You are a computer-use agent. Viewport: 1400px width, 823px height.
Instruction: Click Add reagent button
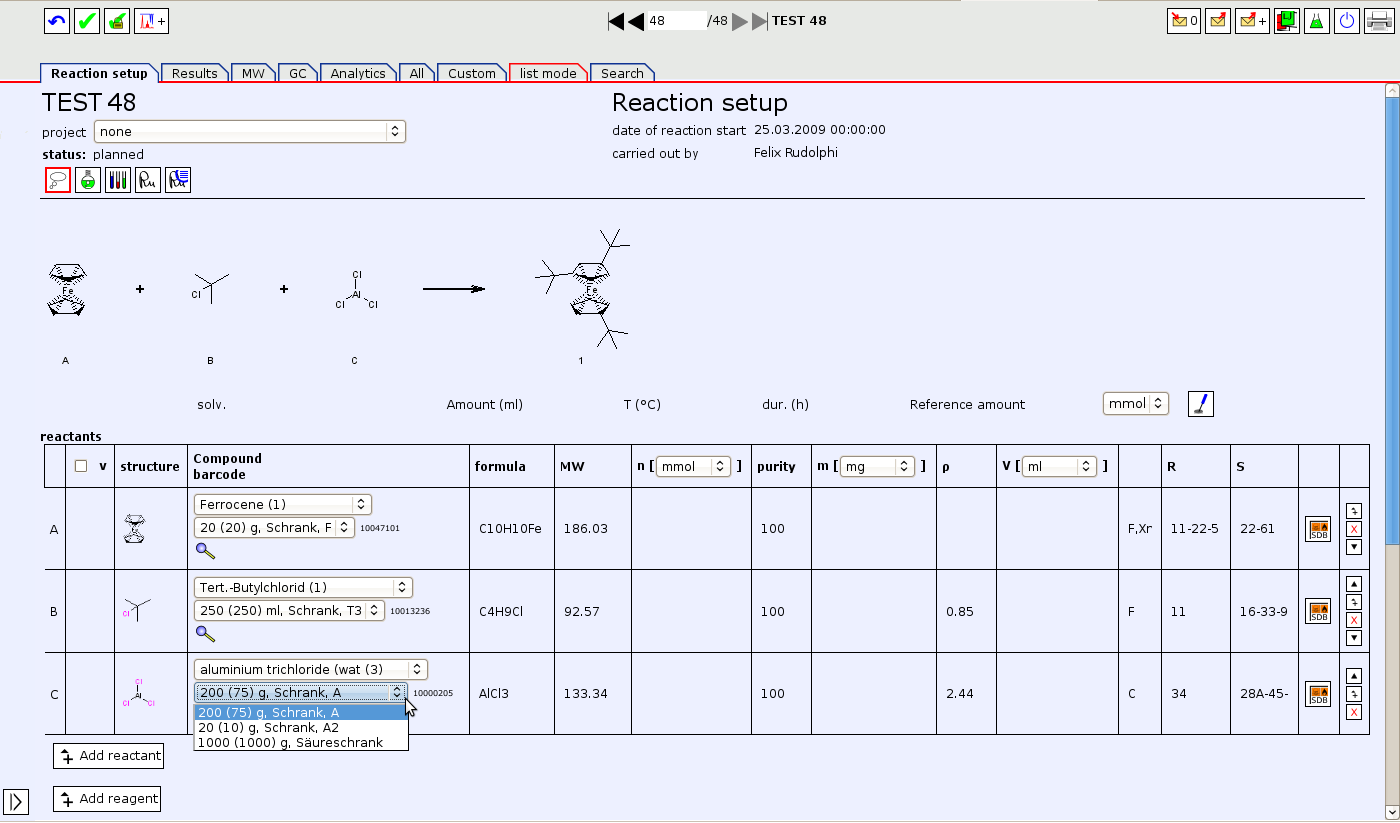click(x=107, y=798)
